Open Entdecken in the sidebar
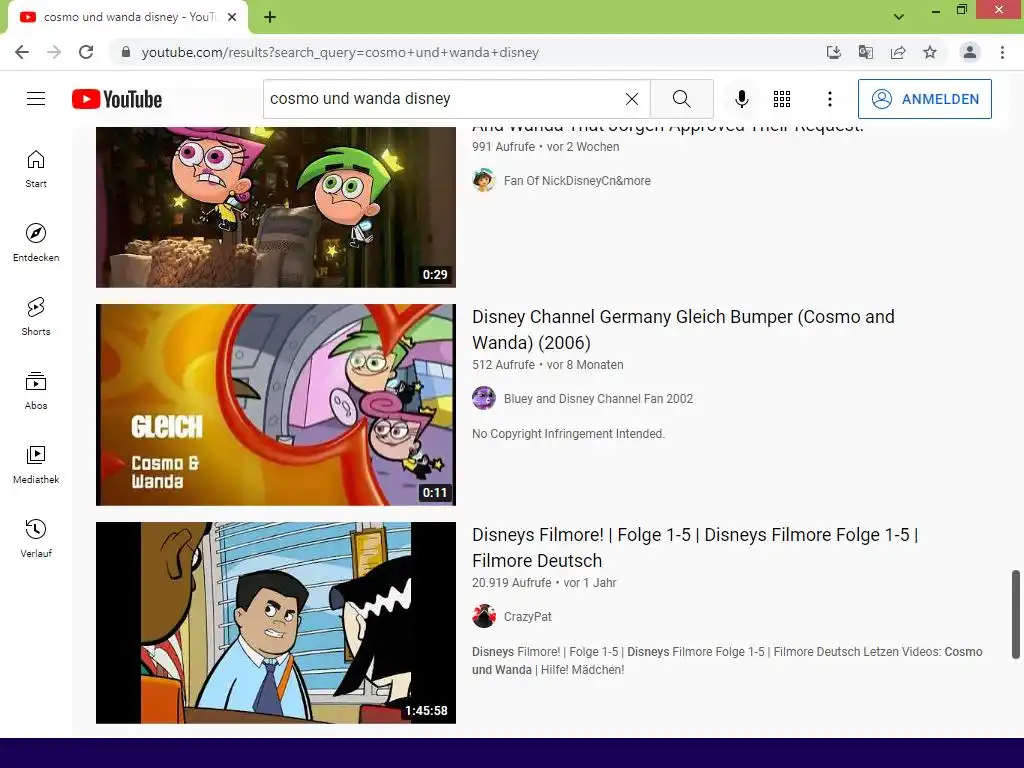This screenshot has width=1024, height=768. pyautogui.click(x=36, y=243)
